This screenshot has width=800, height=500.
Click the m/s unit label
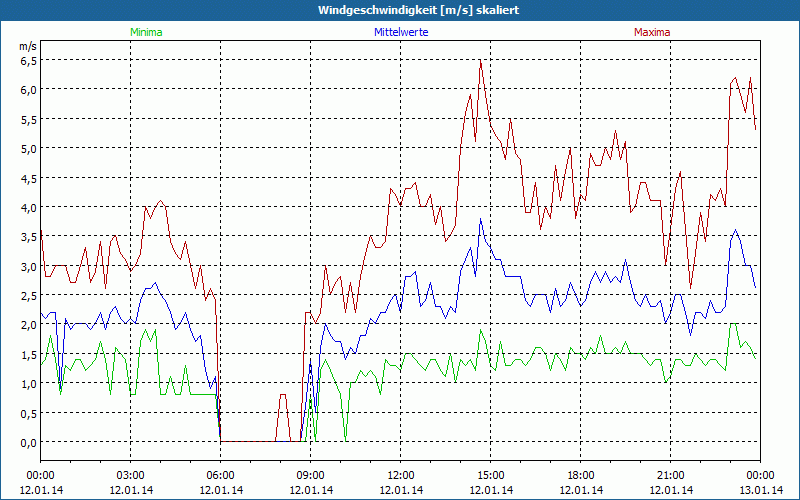coord(28,46)
